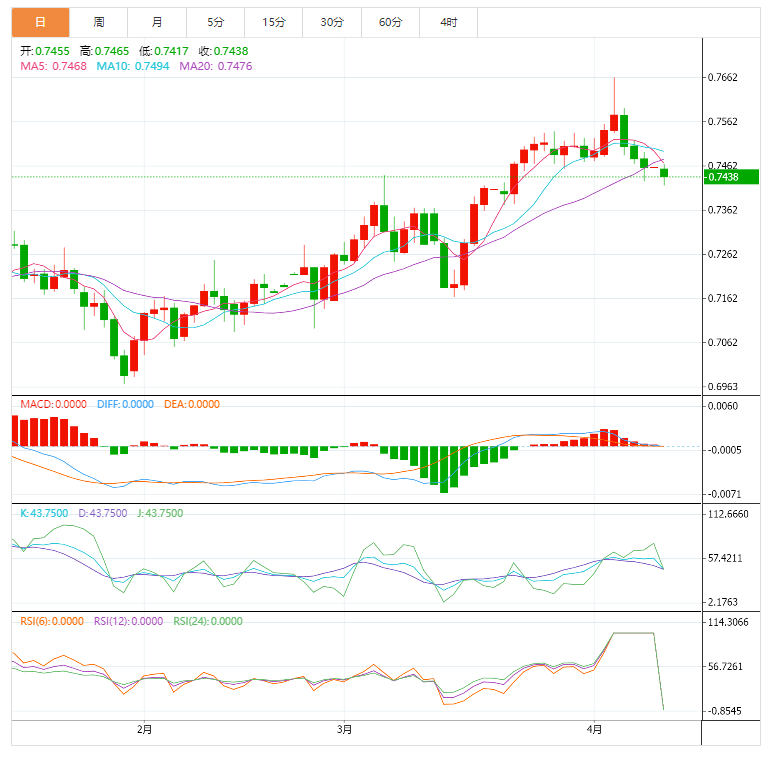This screenshot has width=774, height=762.
Task: Click the MACD:0.0000 label
Action: coord(53,404)
